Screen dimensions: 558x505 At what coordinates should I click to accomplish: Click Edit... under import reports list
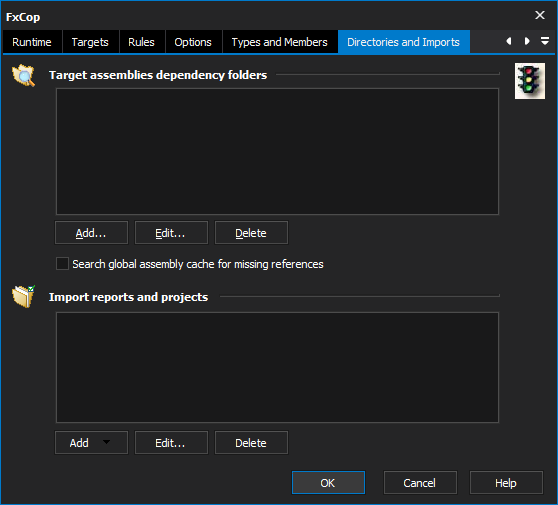(x=171, y=443)
